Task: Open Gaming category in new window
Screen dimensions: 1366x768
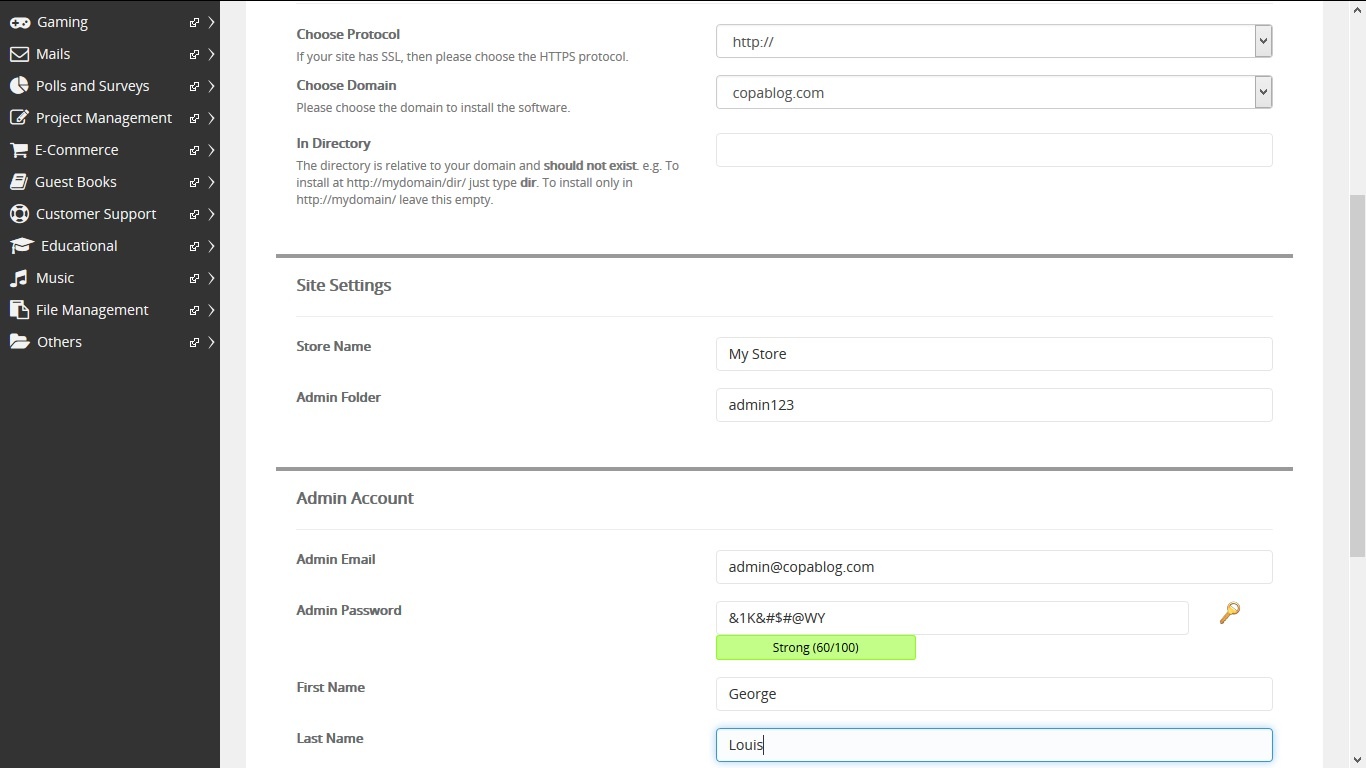Action: click(x=193, y=21)
